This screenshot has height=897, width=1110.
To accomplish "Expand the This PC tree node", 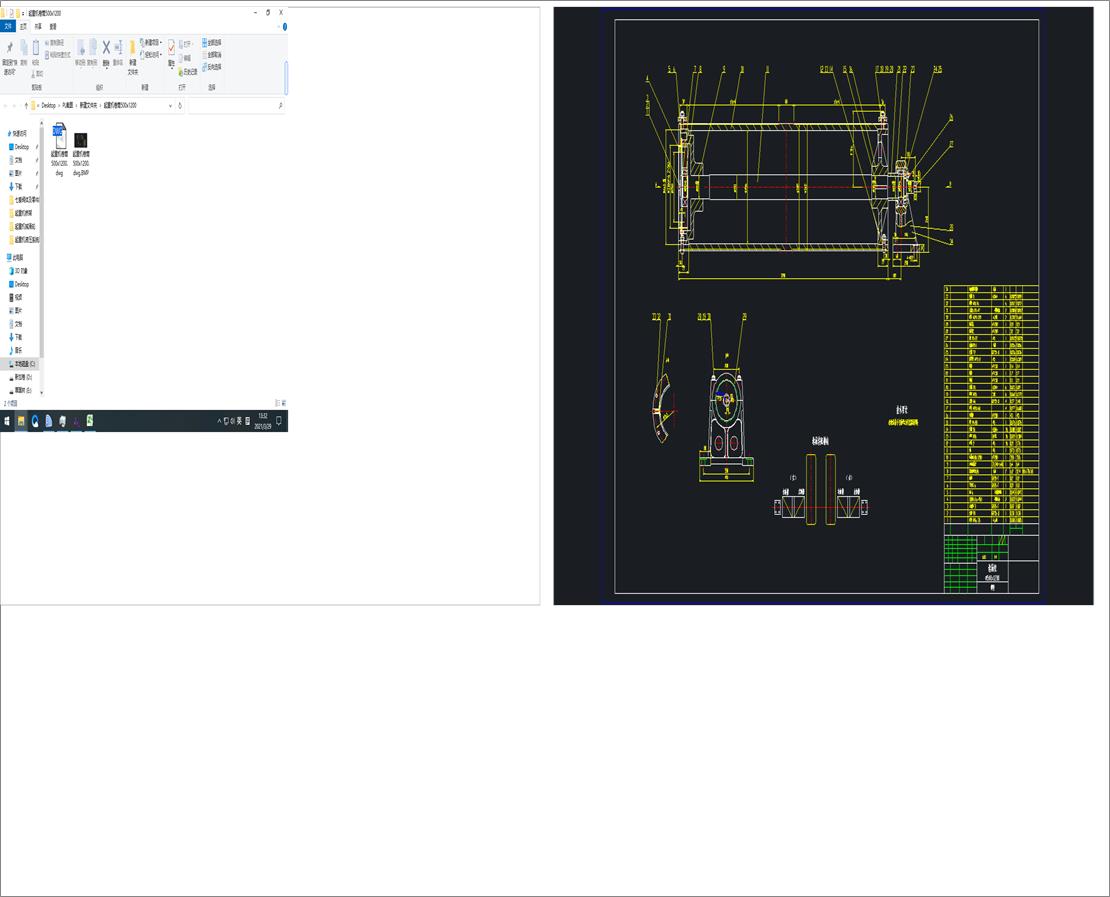I will tap(5, 257).
